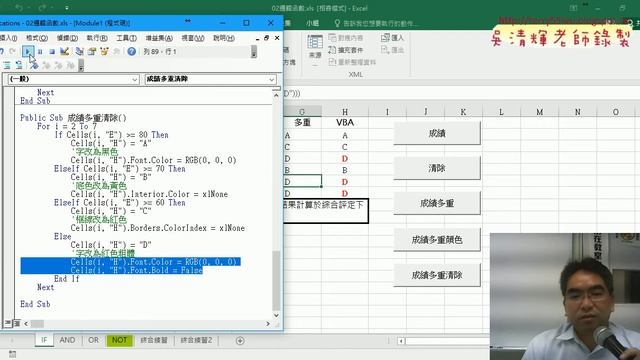The width and height of the screenshot is (640, 360).
Task: Click the Undo icon in VBA toolbar
Action: (x=2, y=51)
